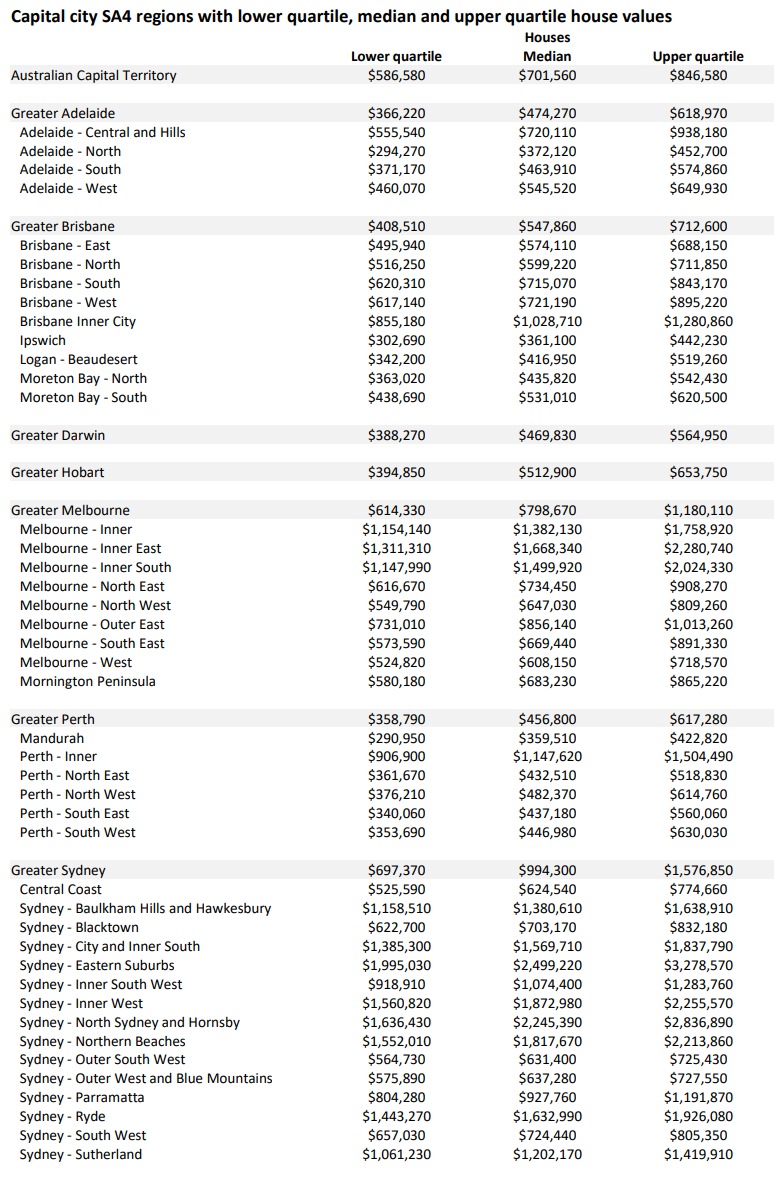The image size is (778, 1177).
Task: Select the Sydney - Eastern Suburbs row label
Action: (x=97, y=965)
